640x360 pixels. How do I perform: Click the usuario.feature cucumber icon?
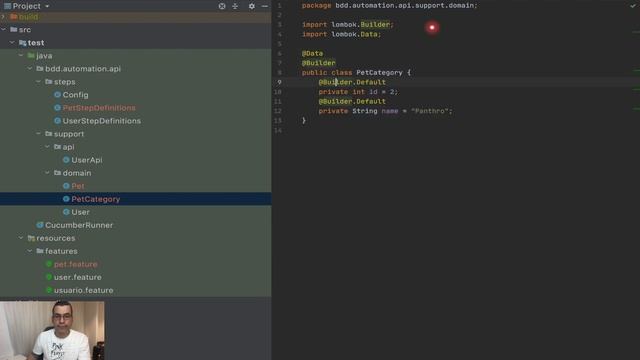pos(49,290)
